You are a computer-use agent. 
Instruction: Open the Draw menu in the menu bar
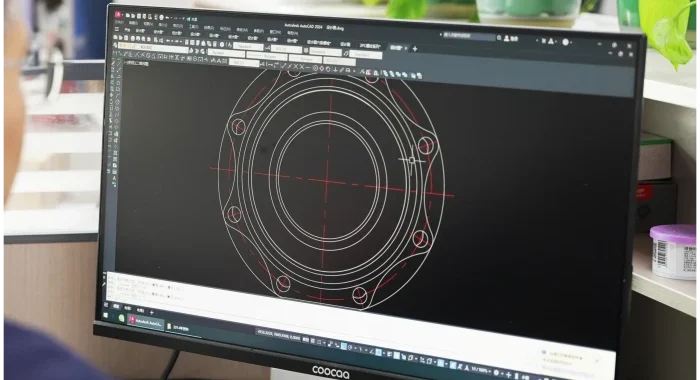click(x=209, y=28)
